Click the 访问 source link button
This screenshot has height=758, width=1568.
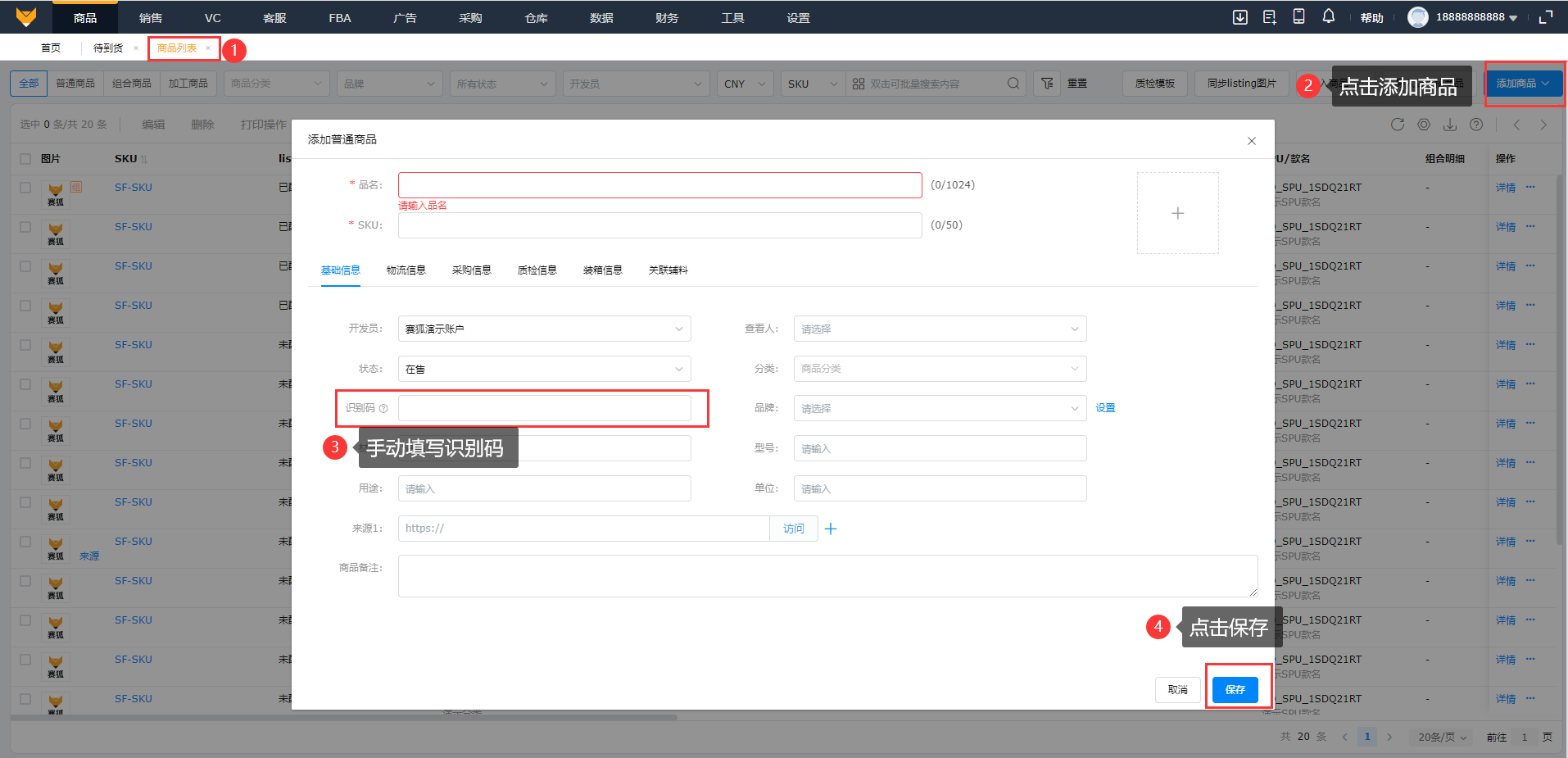pyautogui.click(x=794, y=529)
